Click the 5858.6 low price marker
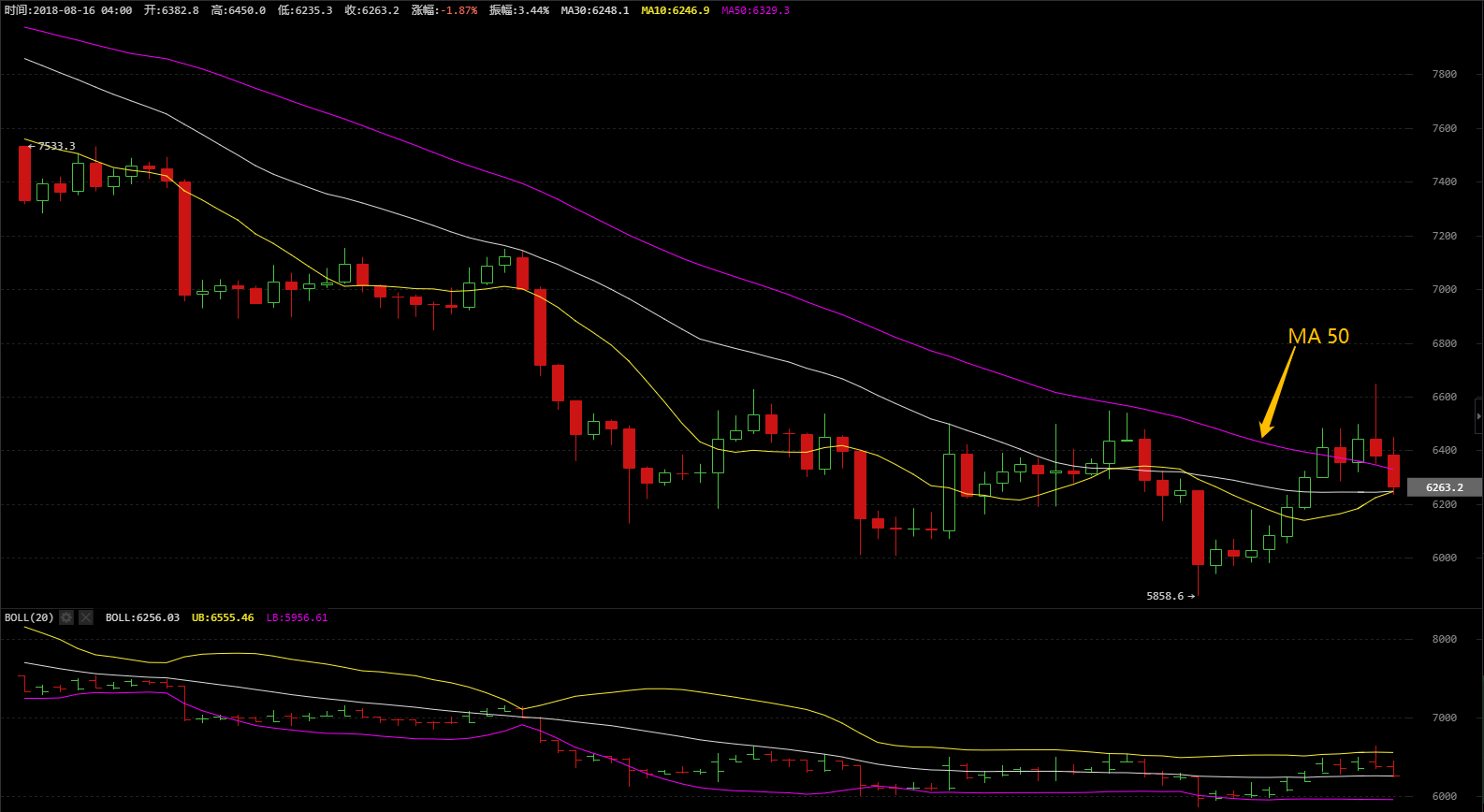Screen dimensions: 1484x812 [1166, 596]
